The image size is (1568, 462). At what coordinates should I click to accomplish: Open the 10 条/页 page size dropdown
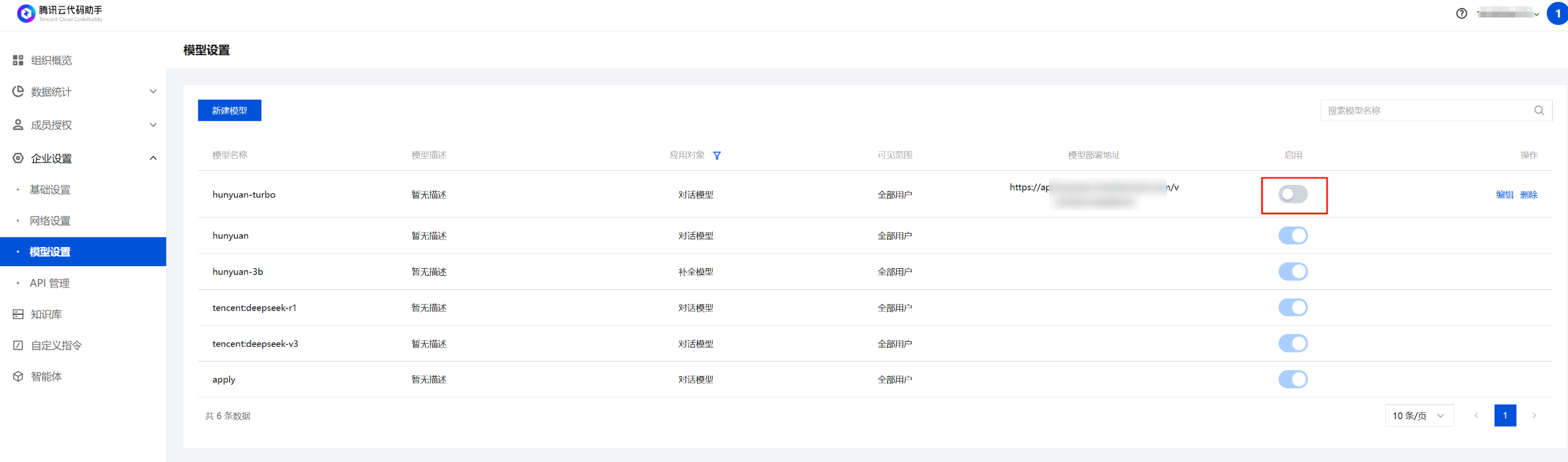coord(1418,416)
